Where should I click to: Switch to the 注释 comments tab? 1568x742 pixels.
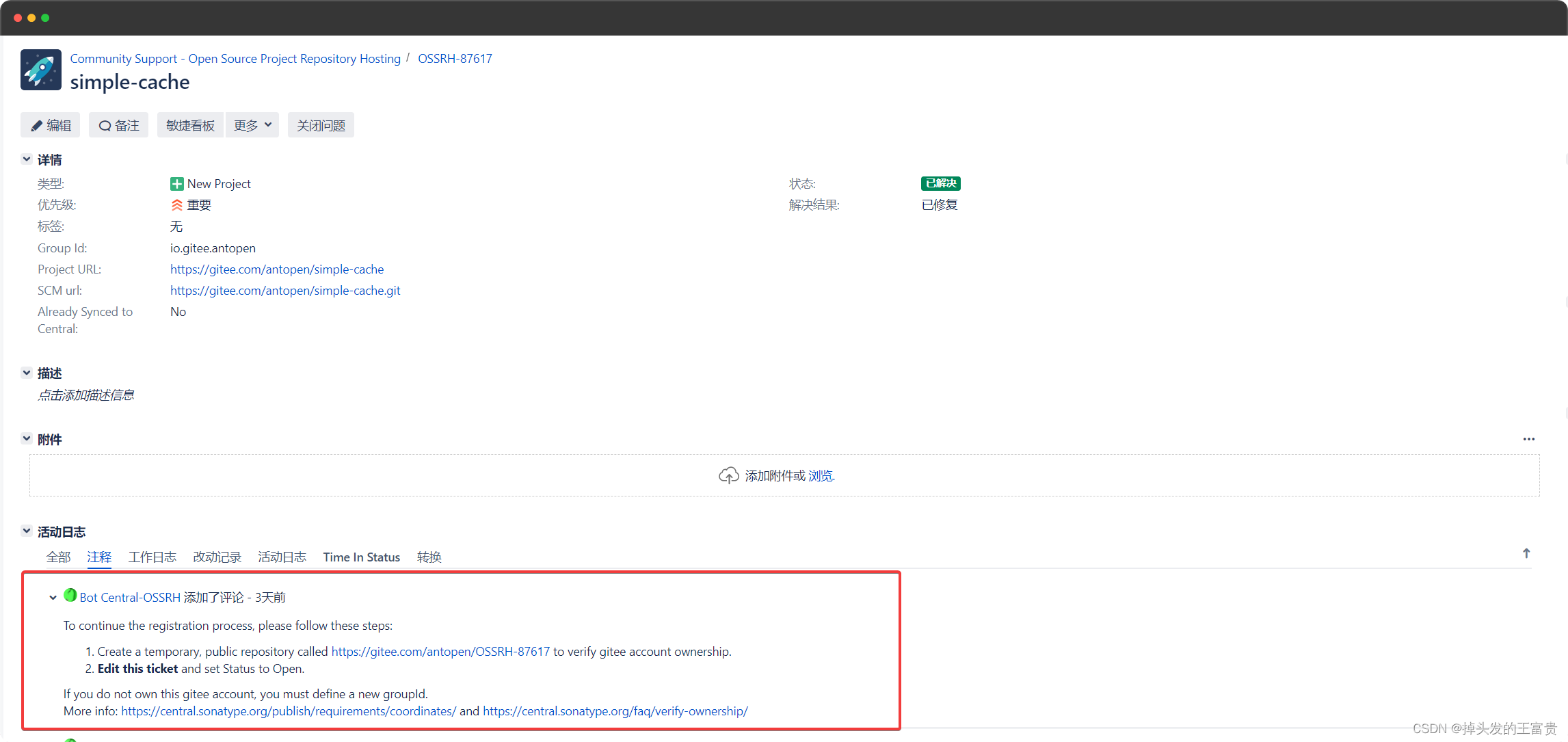pos(99,557)
